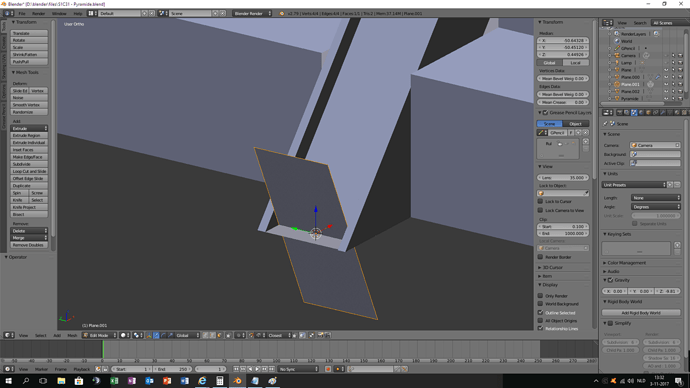Screen dimensions: 690x388
Task: Click the snap magnet icon
Action: [x=251, y=335]
